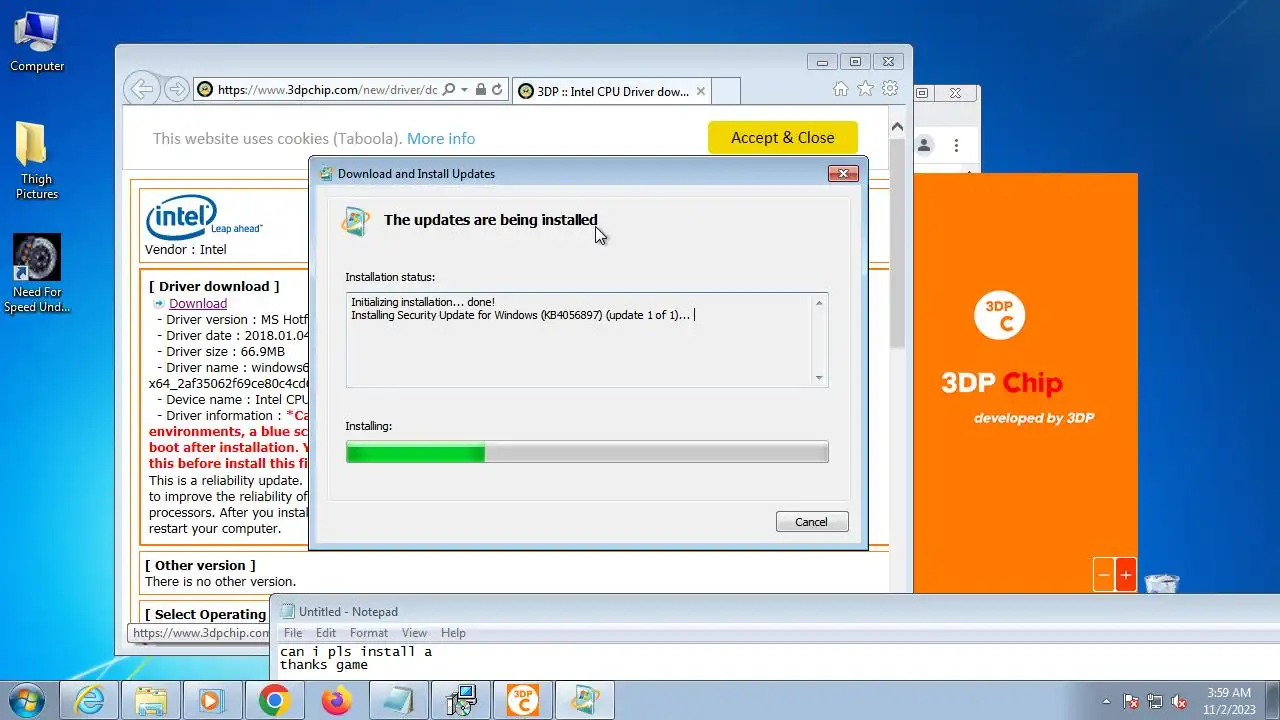Switch to Notepad taskbar button
The height and width of the screenshot is (720, 1280).
click(399, 700)
